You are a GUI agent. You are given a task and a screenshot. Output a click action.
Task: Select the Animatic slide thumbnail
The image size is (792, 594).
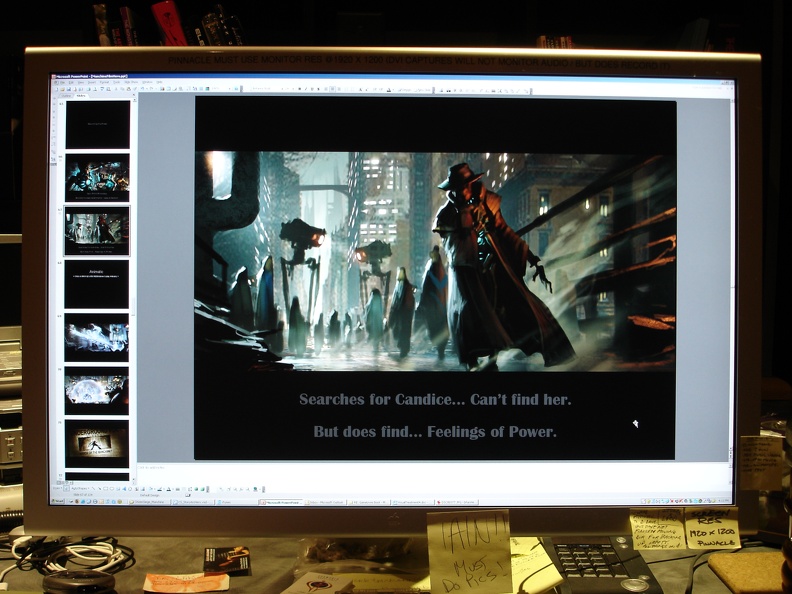coord(96,284)
